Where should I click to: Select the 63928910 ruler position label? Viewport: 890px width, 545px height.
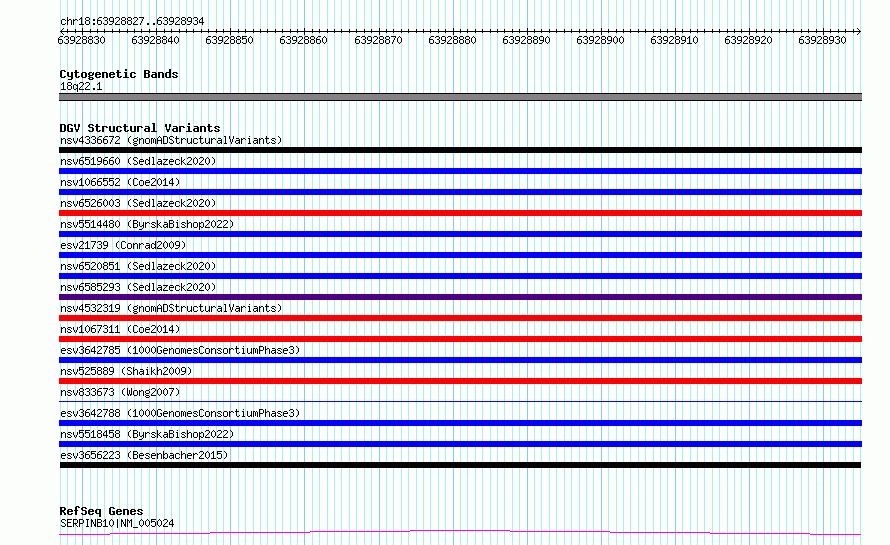pyautogui.click(x=674, y=40)
